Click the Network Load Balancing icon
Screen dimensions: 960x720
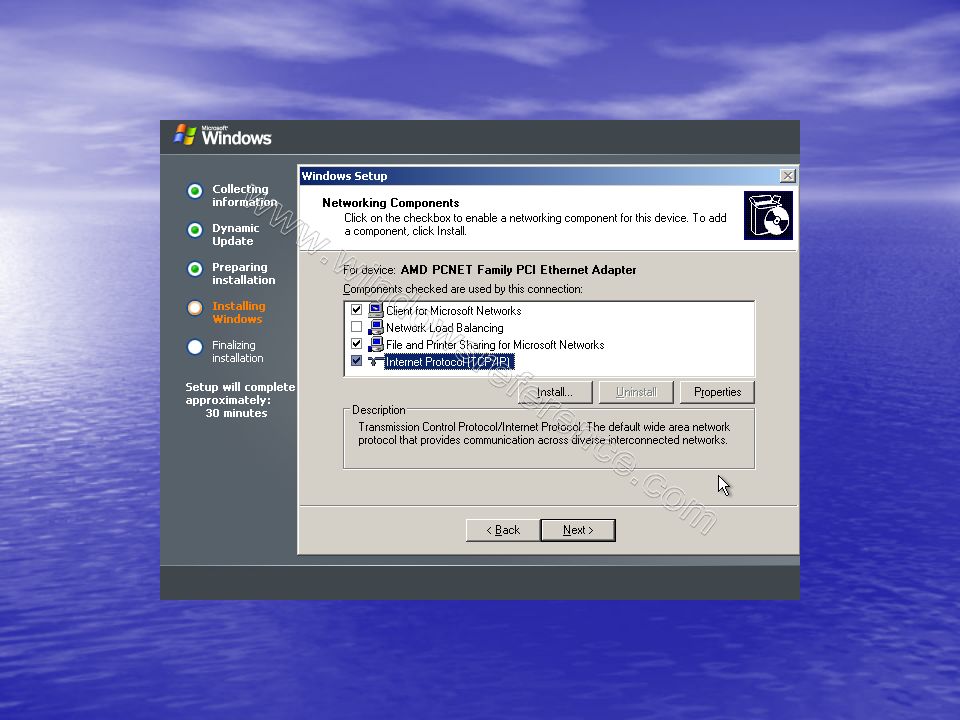click(376, 328)
